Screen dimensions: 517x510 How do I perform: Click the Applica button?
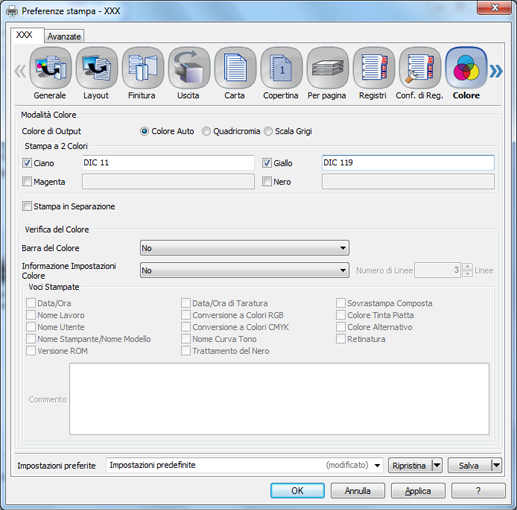418,491
